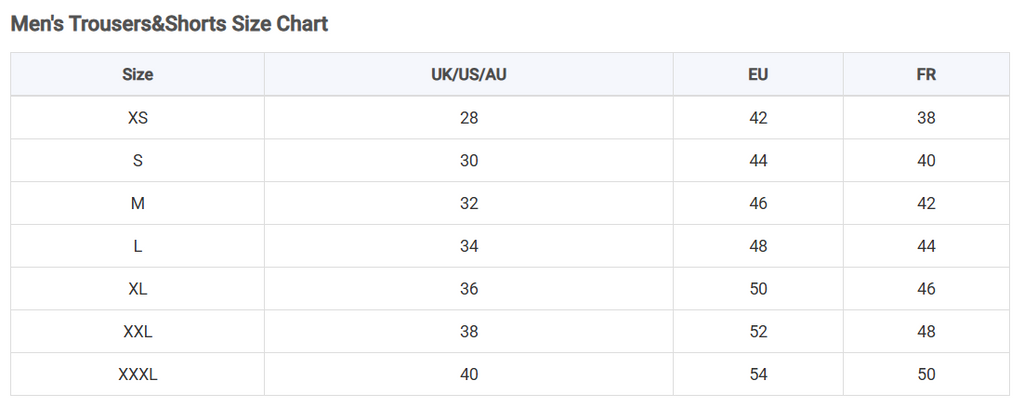The image size is (1024, 407).
Task: Click the FR column header
Action: tap(926, 74)
